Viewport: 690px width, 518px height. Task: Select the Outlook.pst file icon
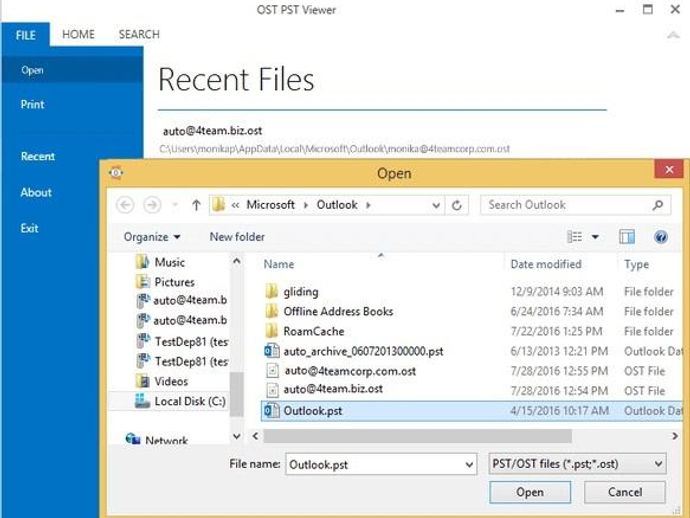272,411
